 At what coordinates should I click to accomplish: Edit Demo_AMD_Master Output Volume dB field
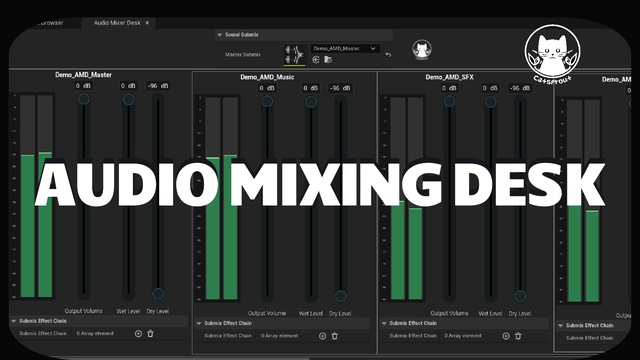click(83, 86)
